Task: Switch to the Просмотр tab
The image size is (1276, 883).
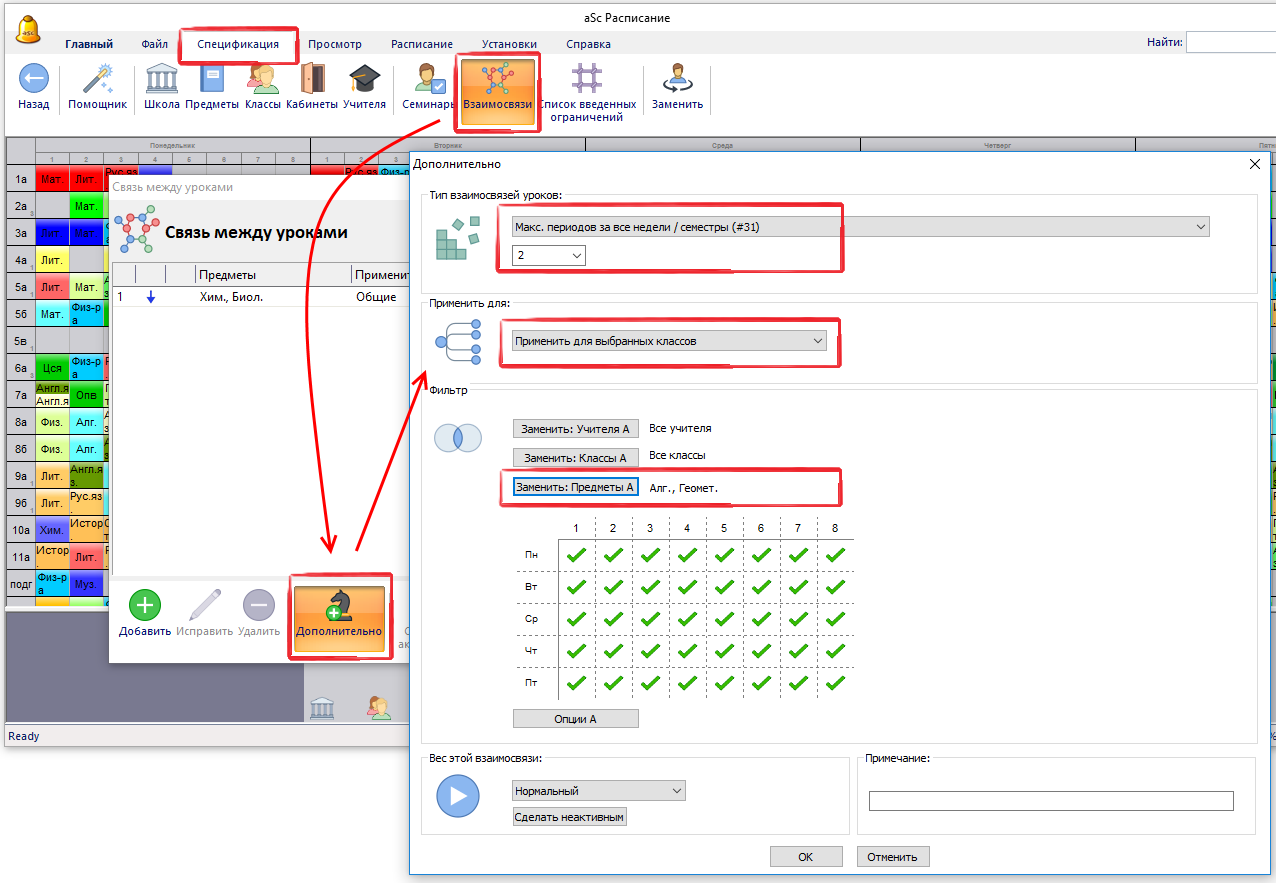Action: pyautogui.click(x=335, y=44)
